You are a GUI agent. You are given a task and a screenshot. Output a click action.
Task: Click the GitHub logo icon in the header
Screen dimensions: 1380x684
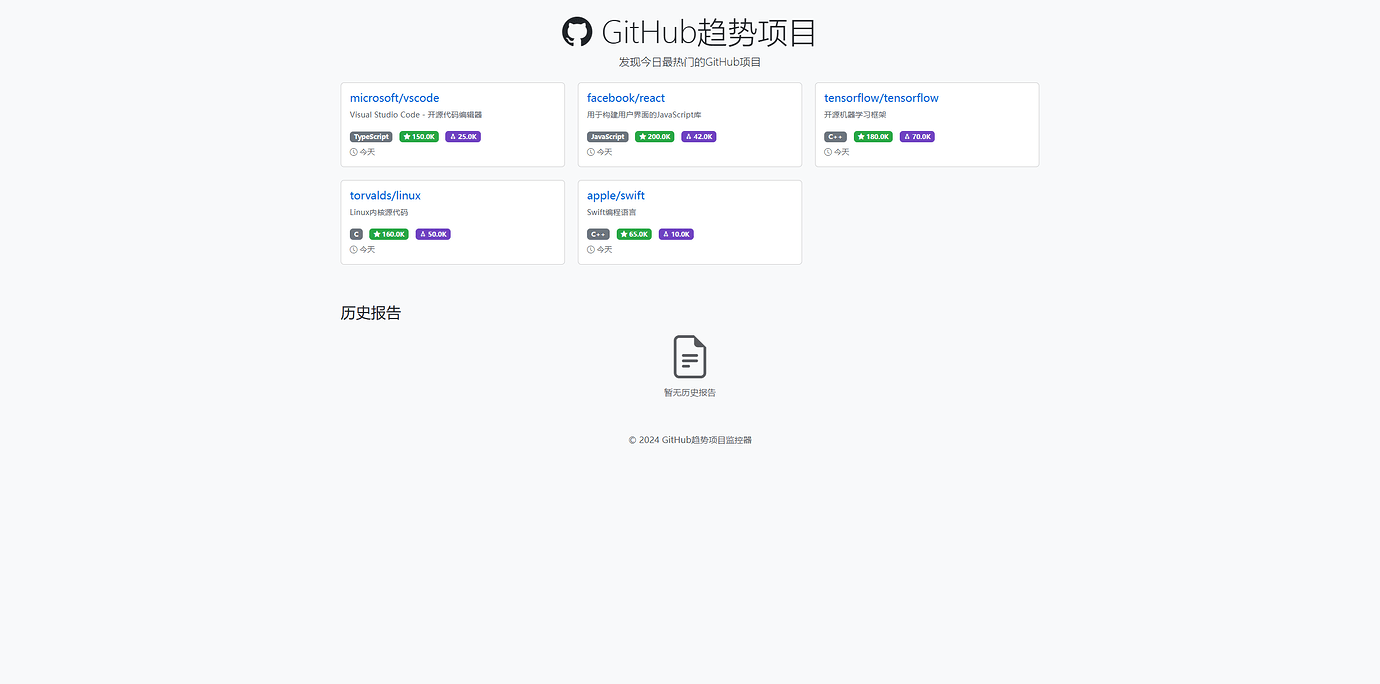coord(577,31)
